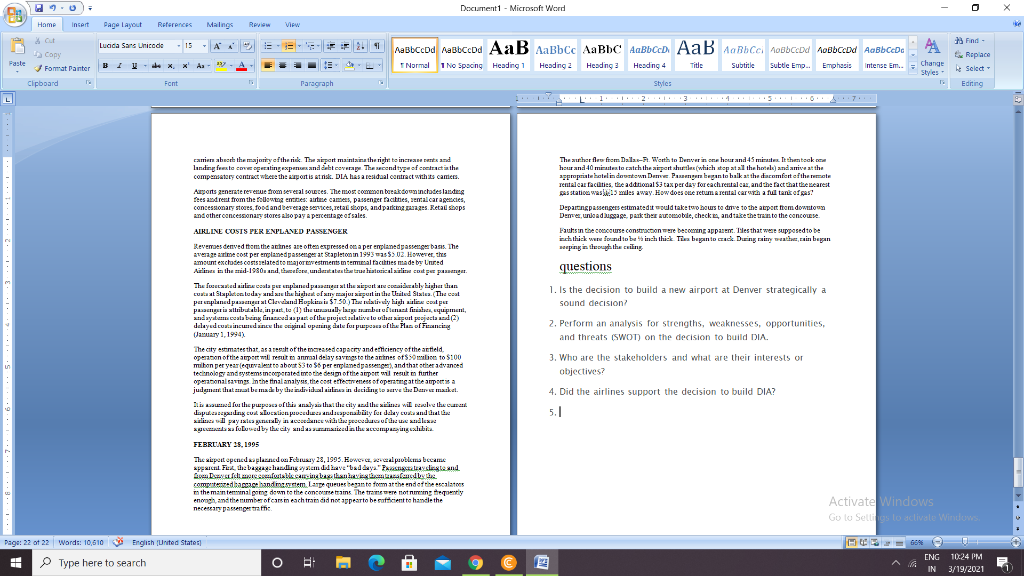The width and height of the screenshot is (1024, 576).
Task: Apply italic formatting
Action: coord(119,65)
